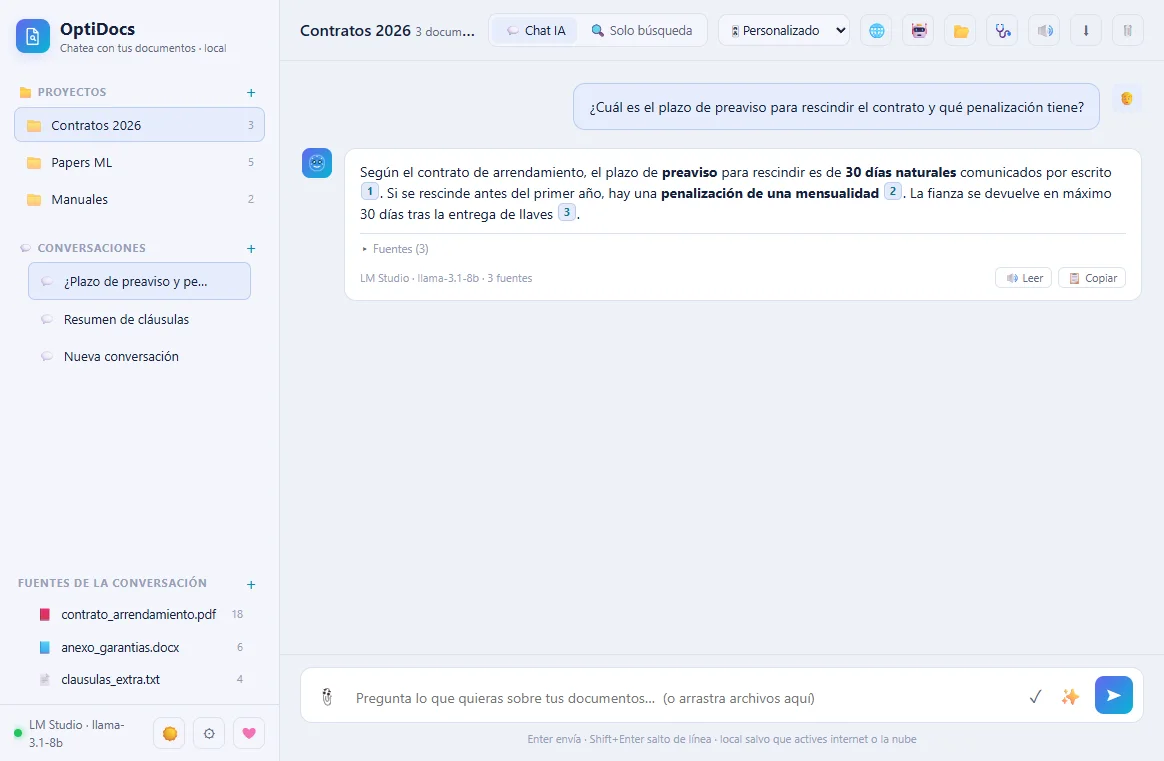Click the CONVERSACIONES section header

coord(91,248)
